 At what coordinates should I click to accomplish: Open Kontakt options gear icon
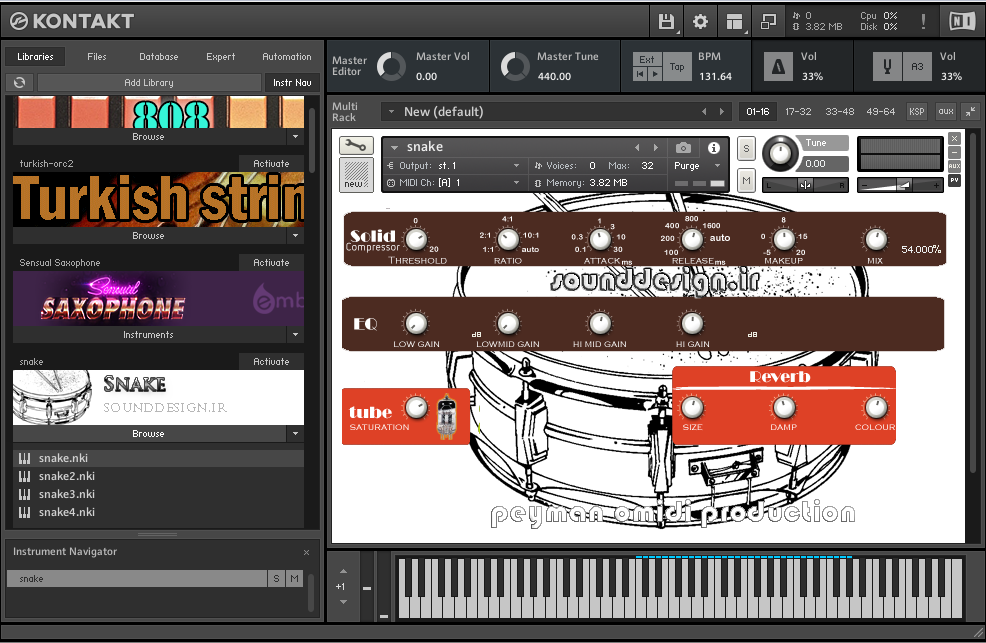700,21
